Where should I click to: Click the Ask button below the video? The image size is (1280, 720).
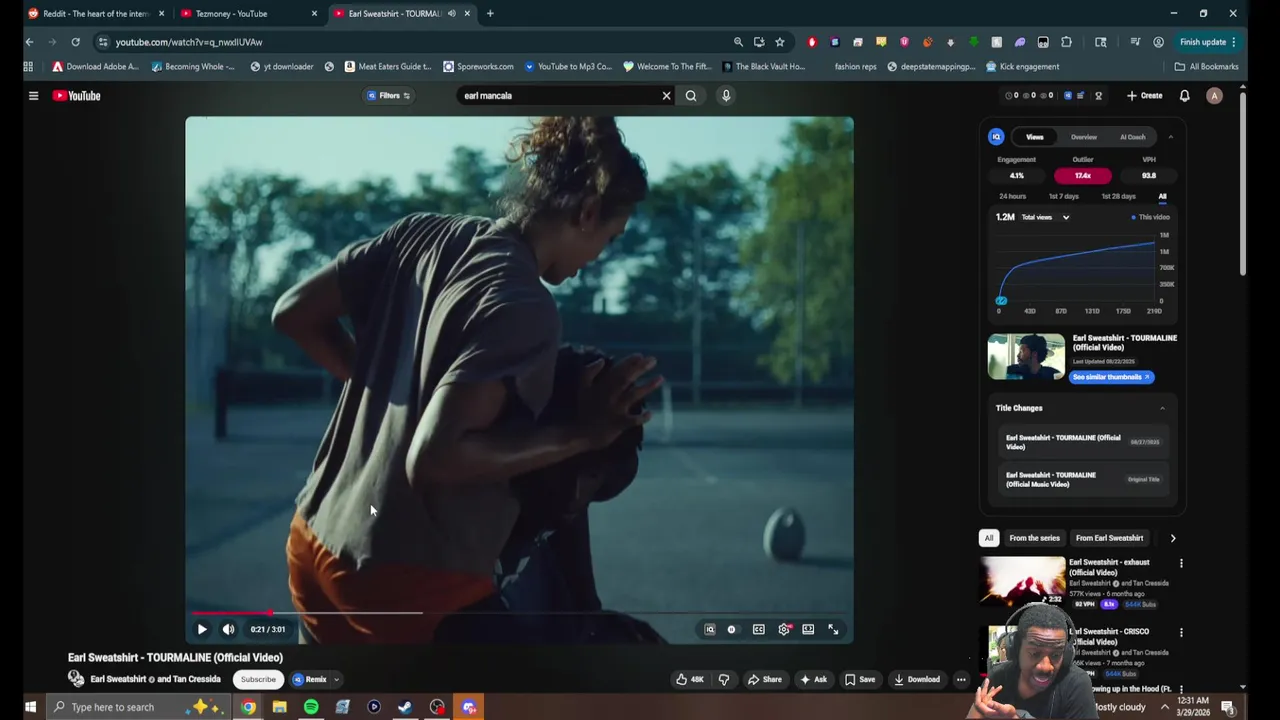(814, 679)
